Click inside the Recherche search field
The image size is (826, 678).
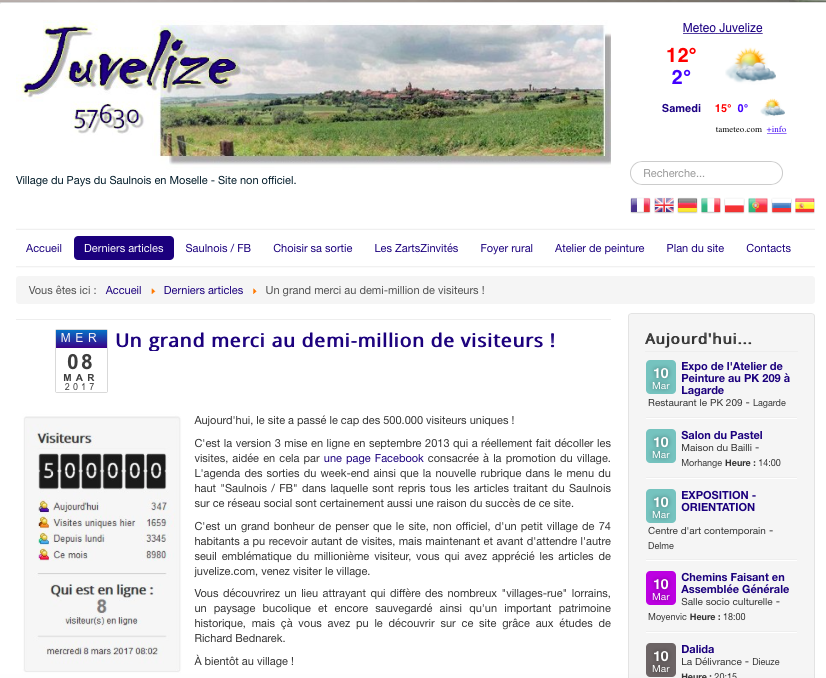tap(706, 173)
